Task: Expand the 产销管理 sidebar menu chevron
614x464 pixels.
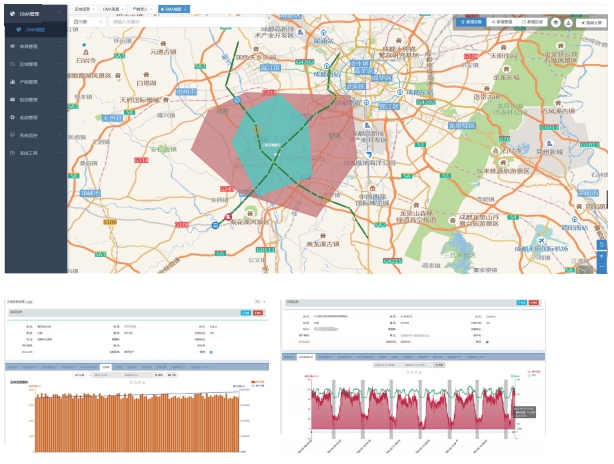Action: (x=60, y=82)
